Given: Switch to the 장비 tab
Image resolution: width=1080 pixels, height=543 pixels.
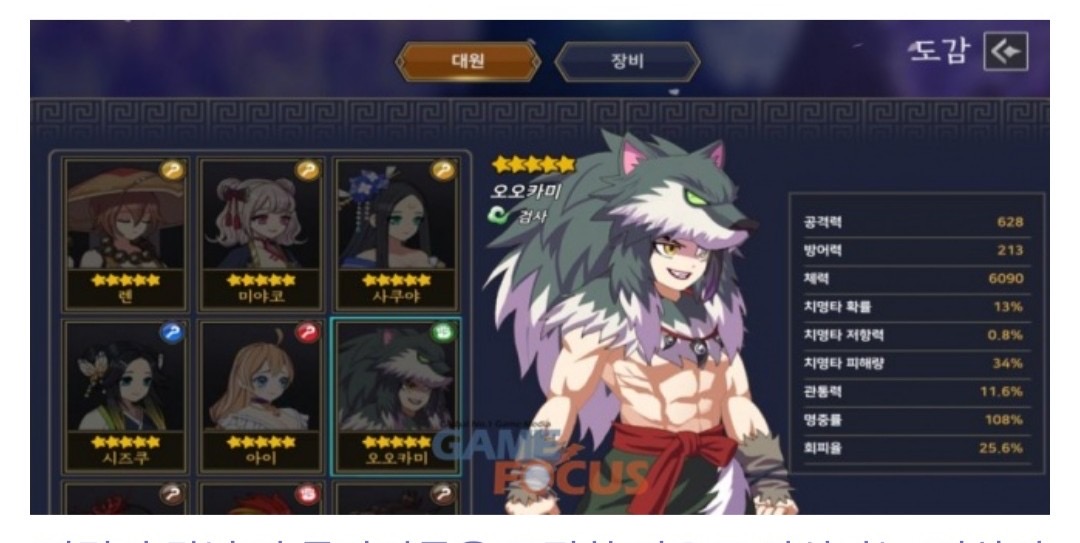Looking at the screenshot, I should pyautogui.click(x=627, y=61).
